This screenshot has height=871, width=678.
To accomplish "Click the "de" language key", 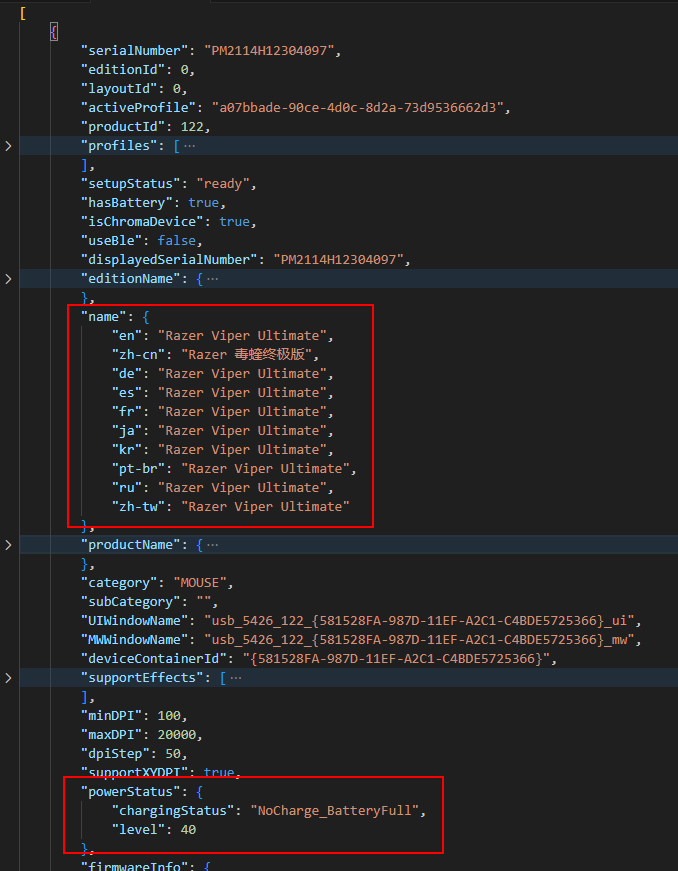I will 127,374.
